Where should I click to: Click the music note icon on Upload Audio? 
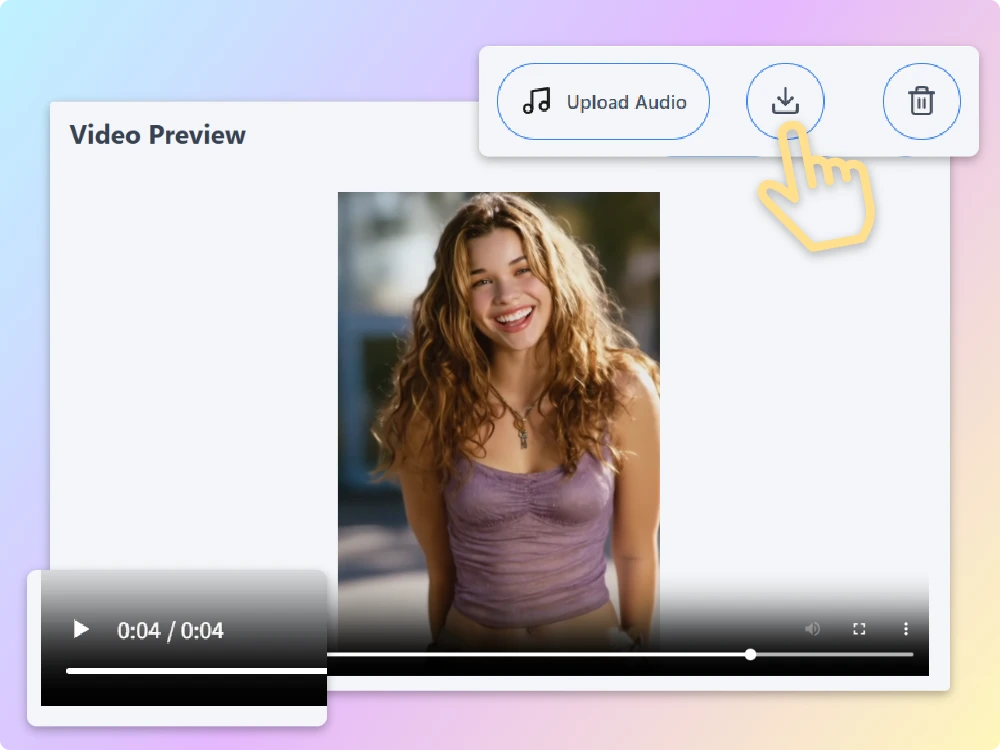tap(536, 101)
